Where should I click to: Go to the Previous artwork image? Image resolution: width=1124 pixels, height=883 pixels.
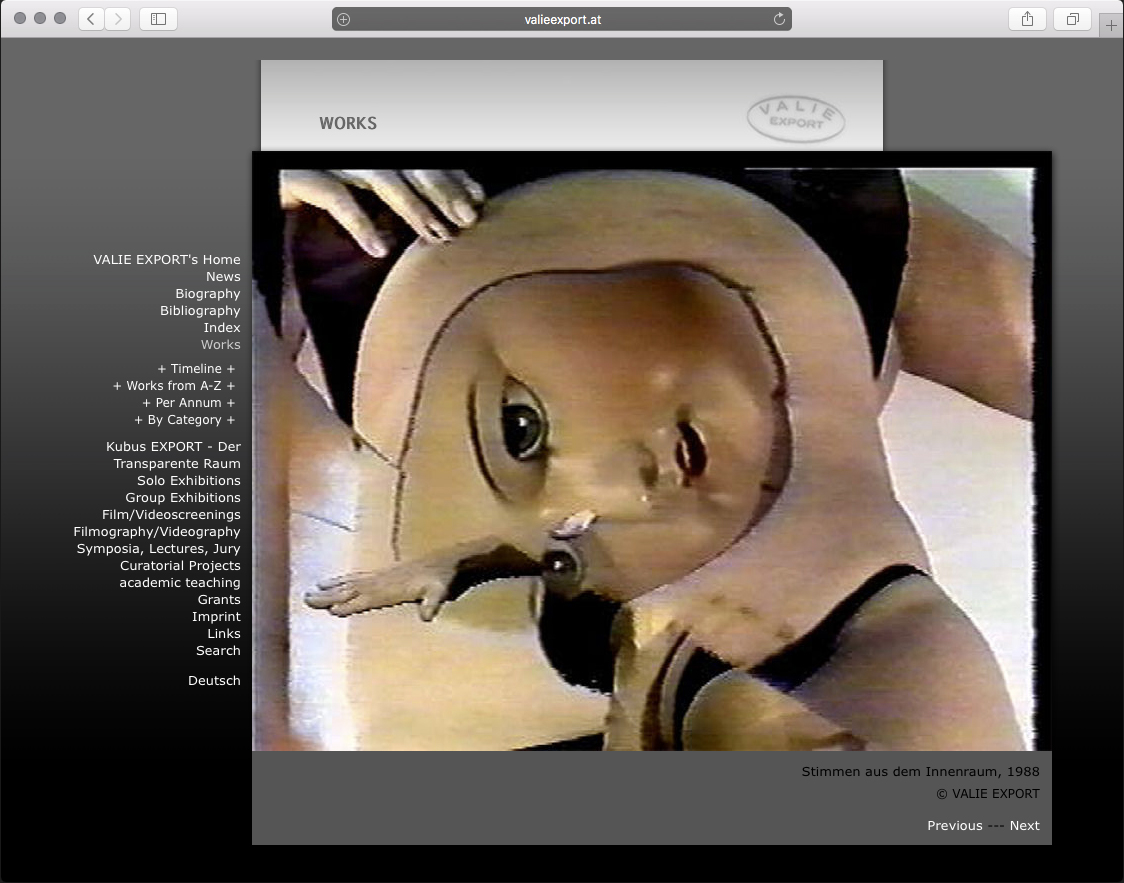tap(954, 826)
